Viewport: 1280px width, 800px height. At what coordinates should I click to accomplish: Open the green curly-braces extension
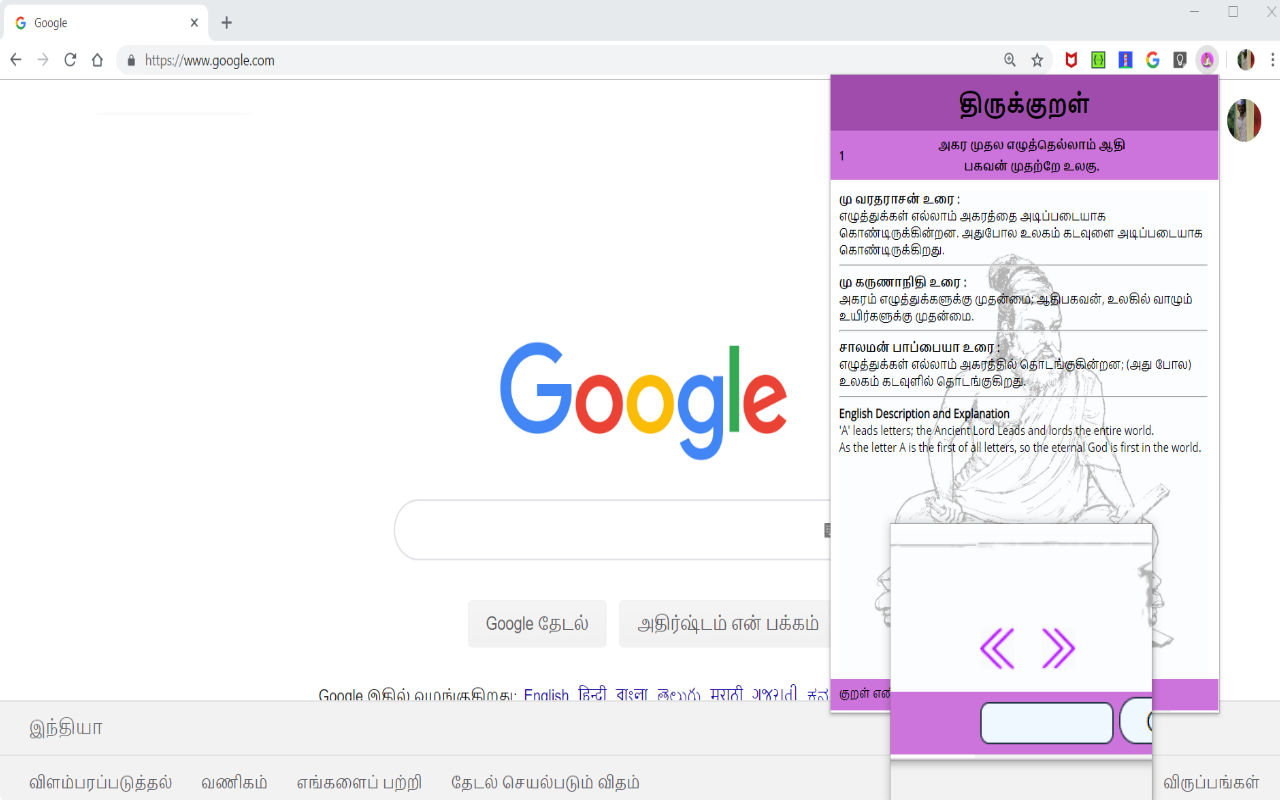(x=1098, y=60)
